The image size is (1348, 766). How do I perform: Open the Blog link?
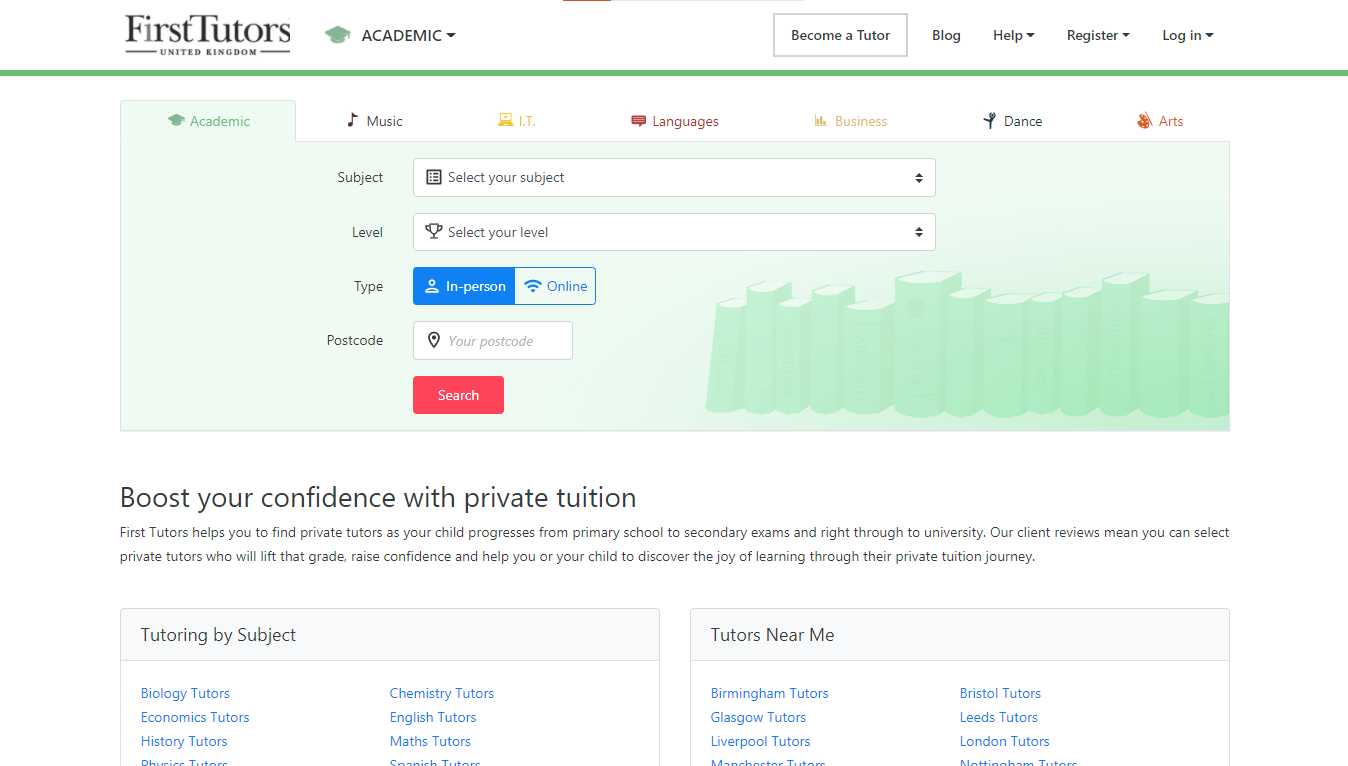click(x=946, y=35)
